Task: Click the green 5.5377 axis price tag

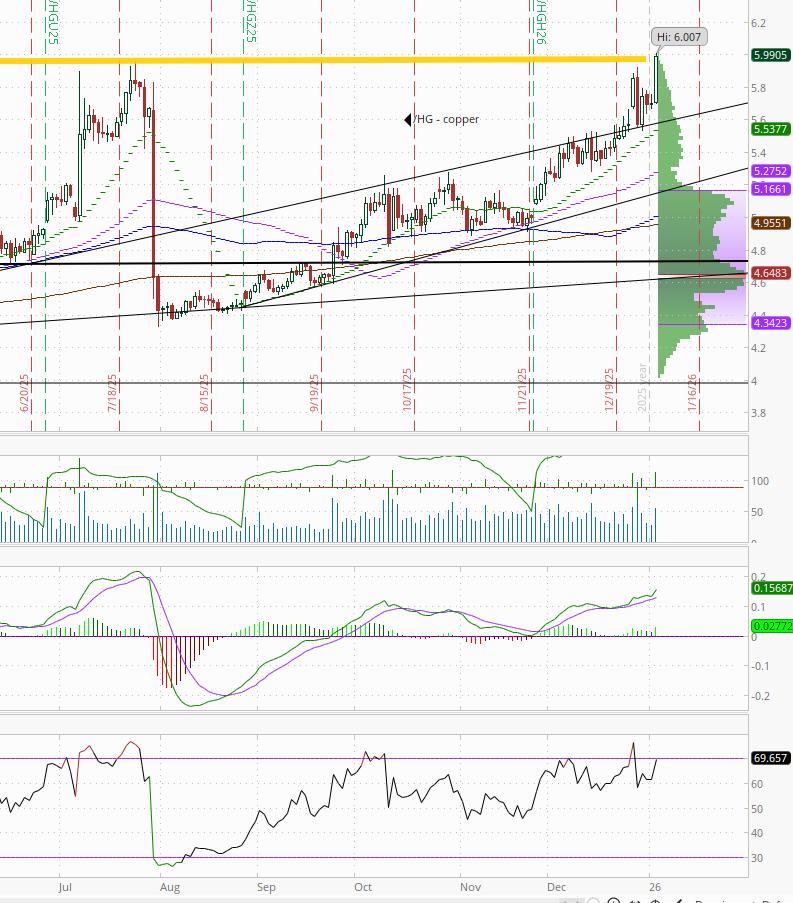Action: pyautogui.click(x=770, y=129)
